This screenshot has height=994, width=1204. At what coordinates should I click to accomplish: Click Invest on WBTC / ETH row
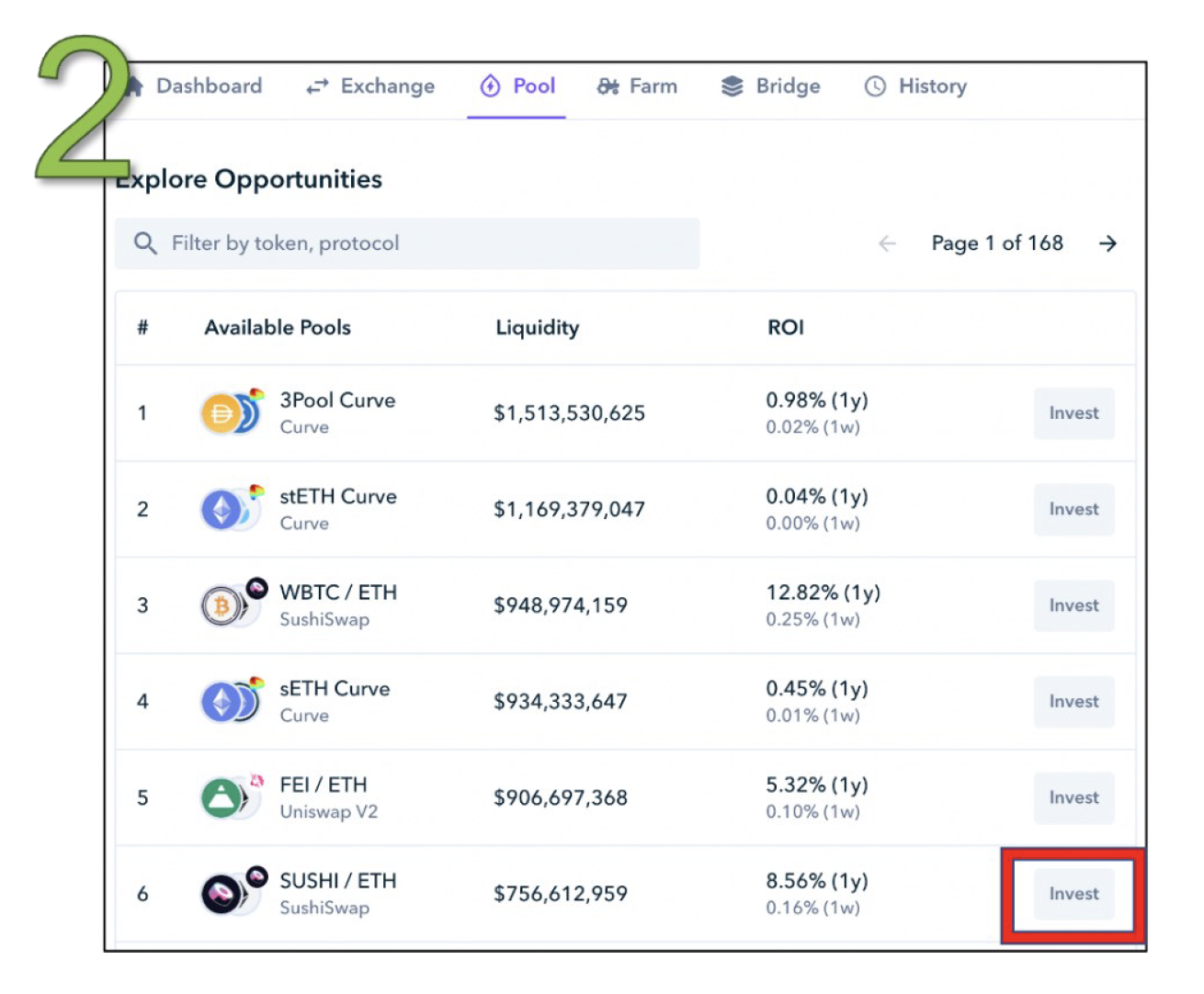click(x=1073, y=605)
